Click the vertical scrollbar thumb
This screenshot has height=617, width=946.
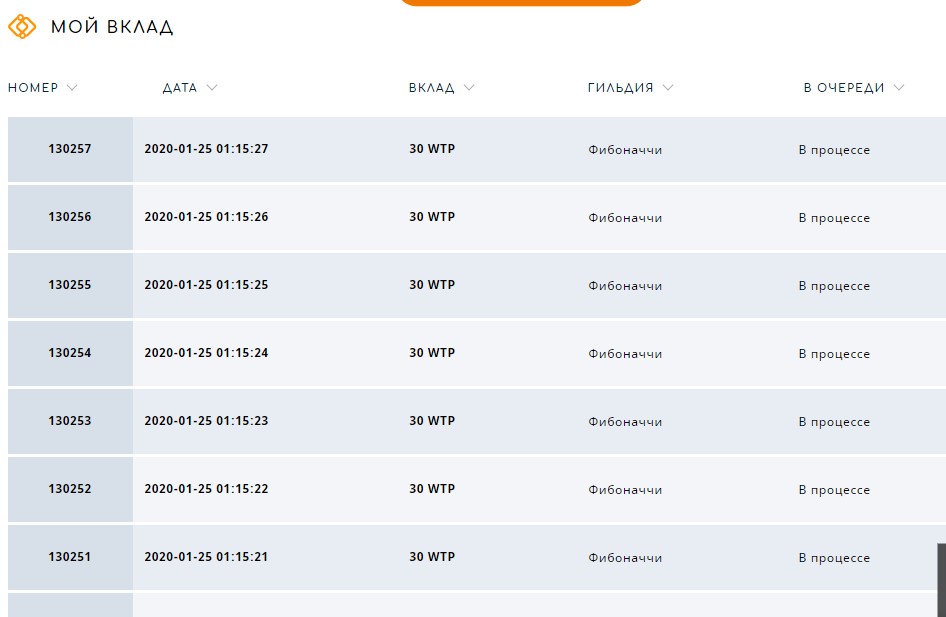tap(941, 580)
